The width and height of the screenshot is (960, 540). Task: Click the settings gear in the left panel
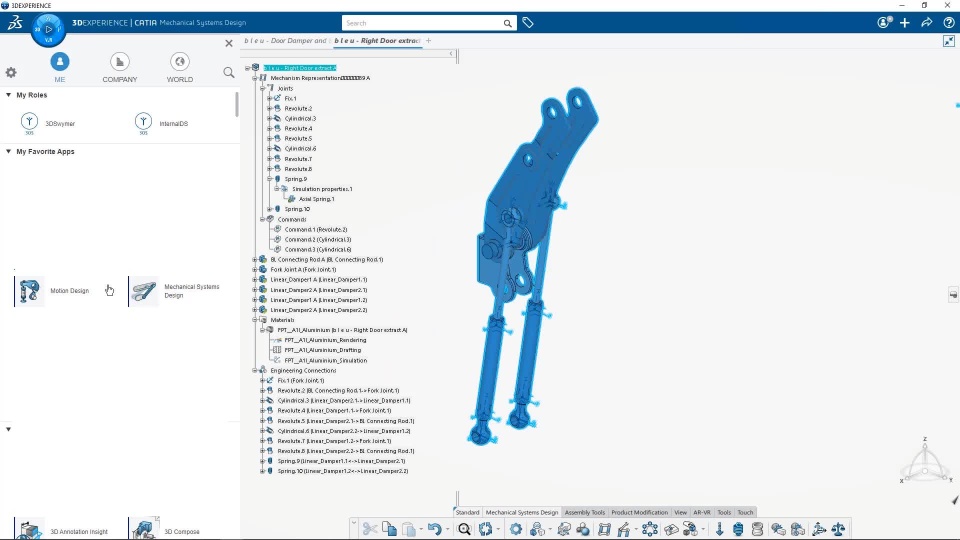11,72
